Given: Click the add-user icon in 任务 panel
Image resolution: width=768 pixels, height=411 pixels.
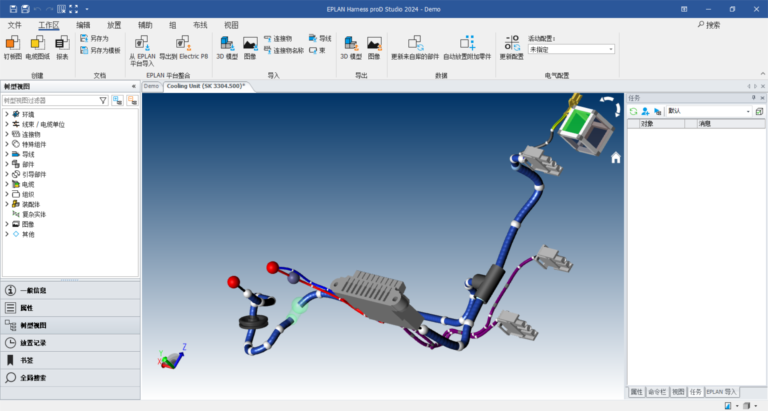Looking at the screenshot, I should click(x=645, y=111).
